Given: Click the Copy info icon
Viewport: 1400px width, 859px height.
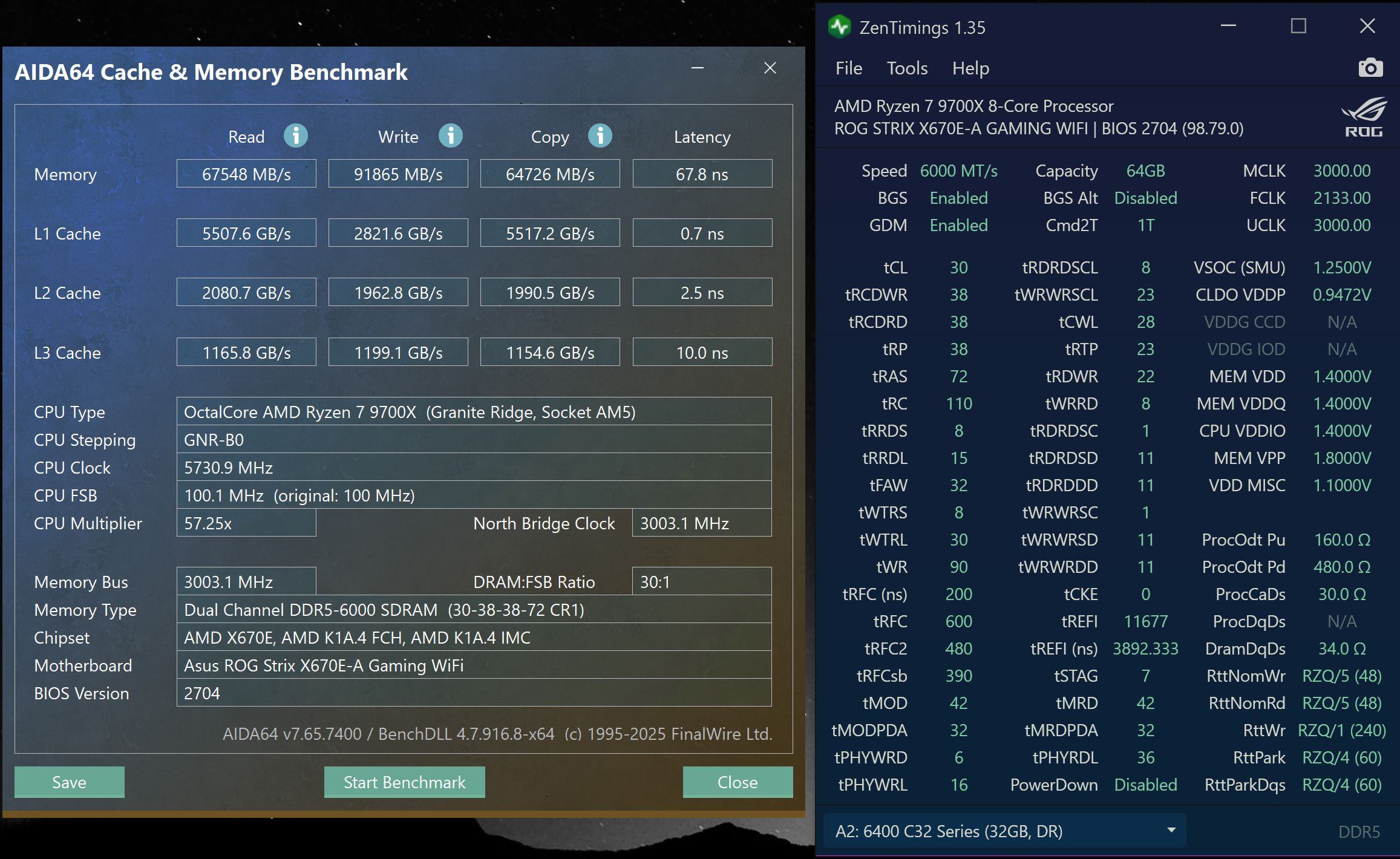Looking at the screenshot, I should [x=600, y=136].
